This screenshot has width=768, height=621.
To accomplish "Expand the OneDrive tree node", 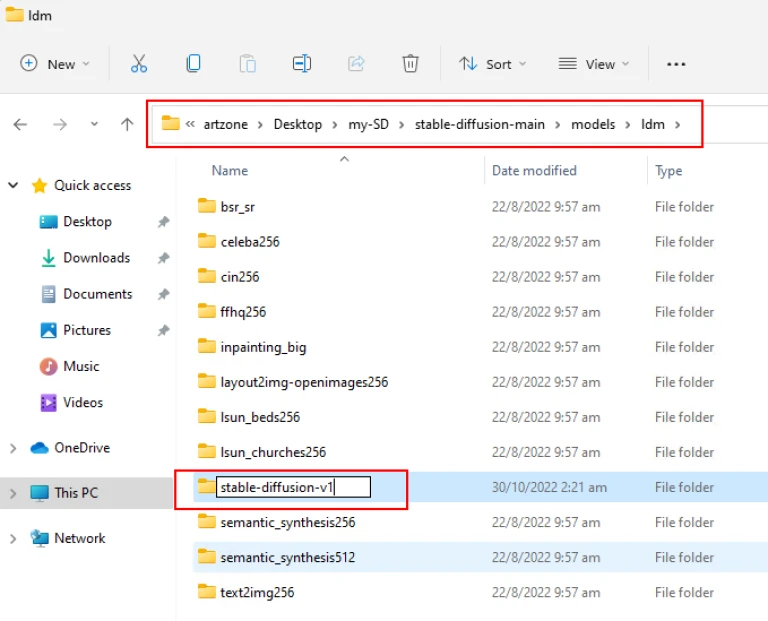I will coord(13,448).
